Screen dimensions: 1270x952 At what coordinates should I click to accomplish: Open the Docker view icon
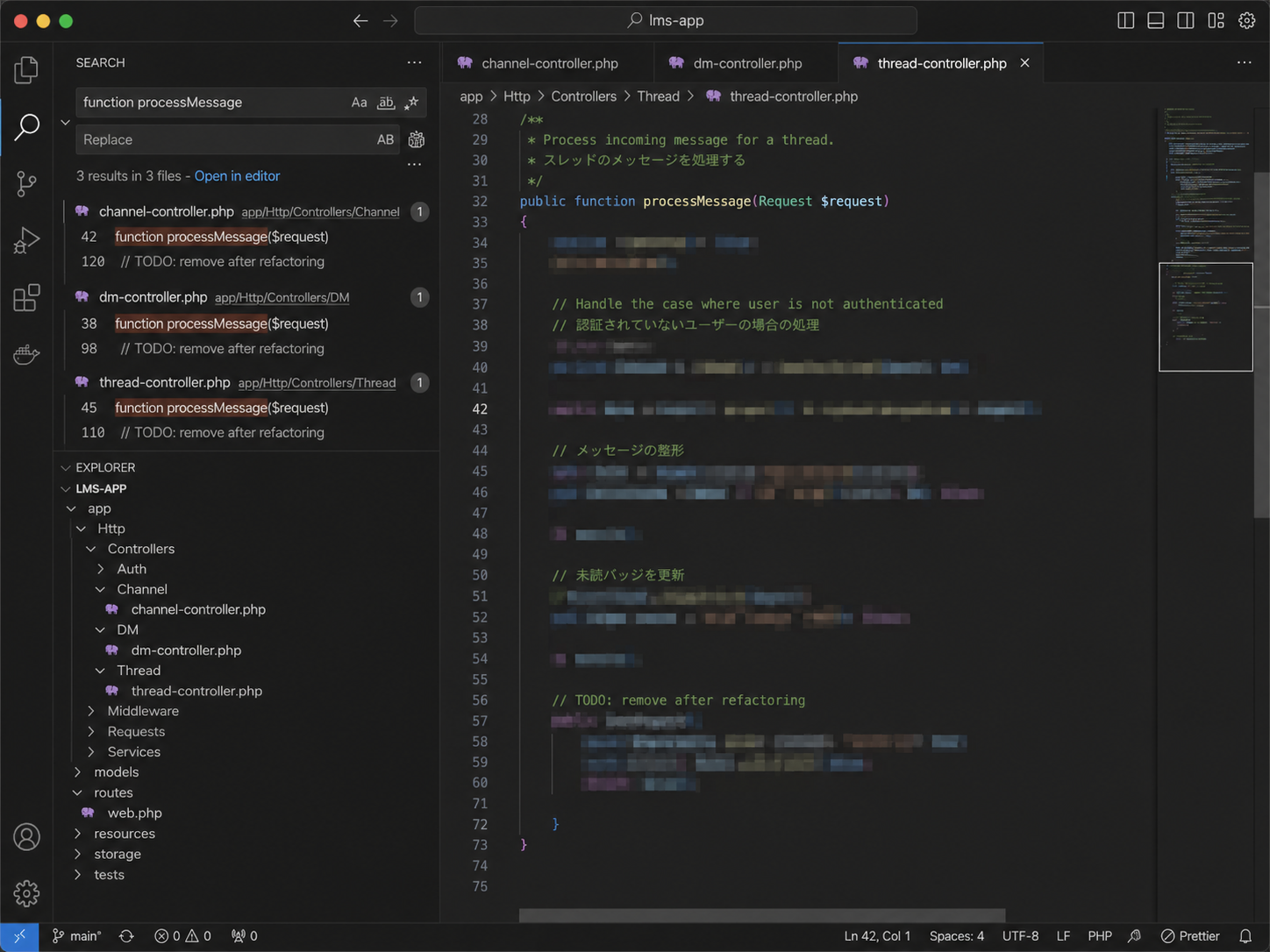[26, 354]
